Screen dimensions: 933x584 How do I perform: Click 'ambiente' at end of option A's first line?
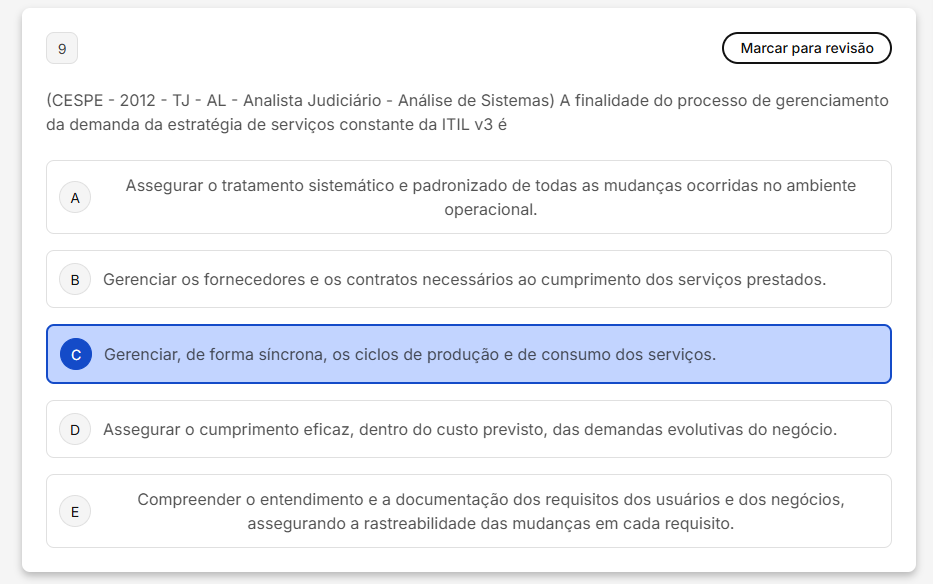tap(824, 186)
